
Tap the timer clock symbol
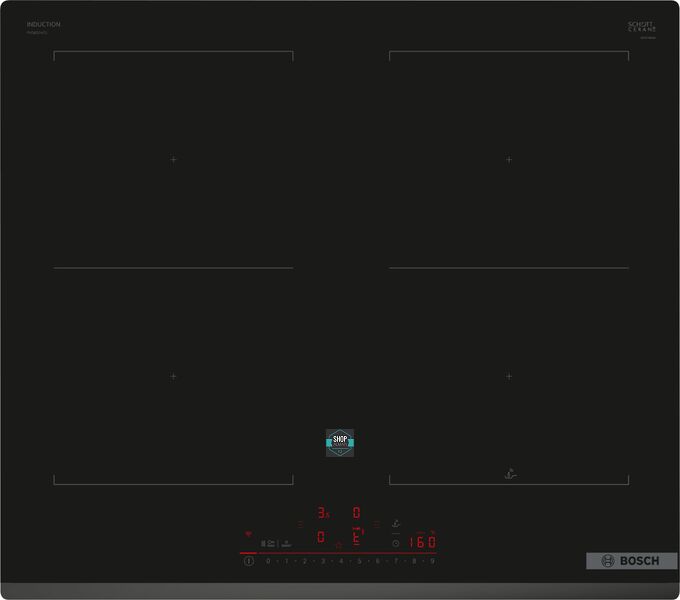point(396,543)
